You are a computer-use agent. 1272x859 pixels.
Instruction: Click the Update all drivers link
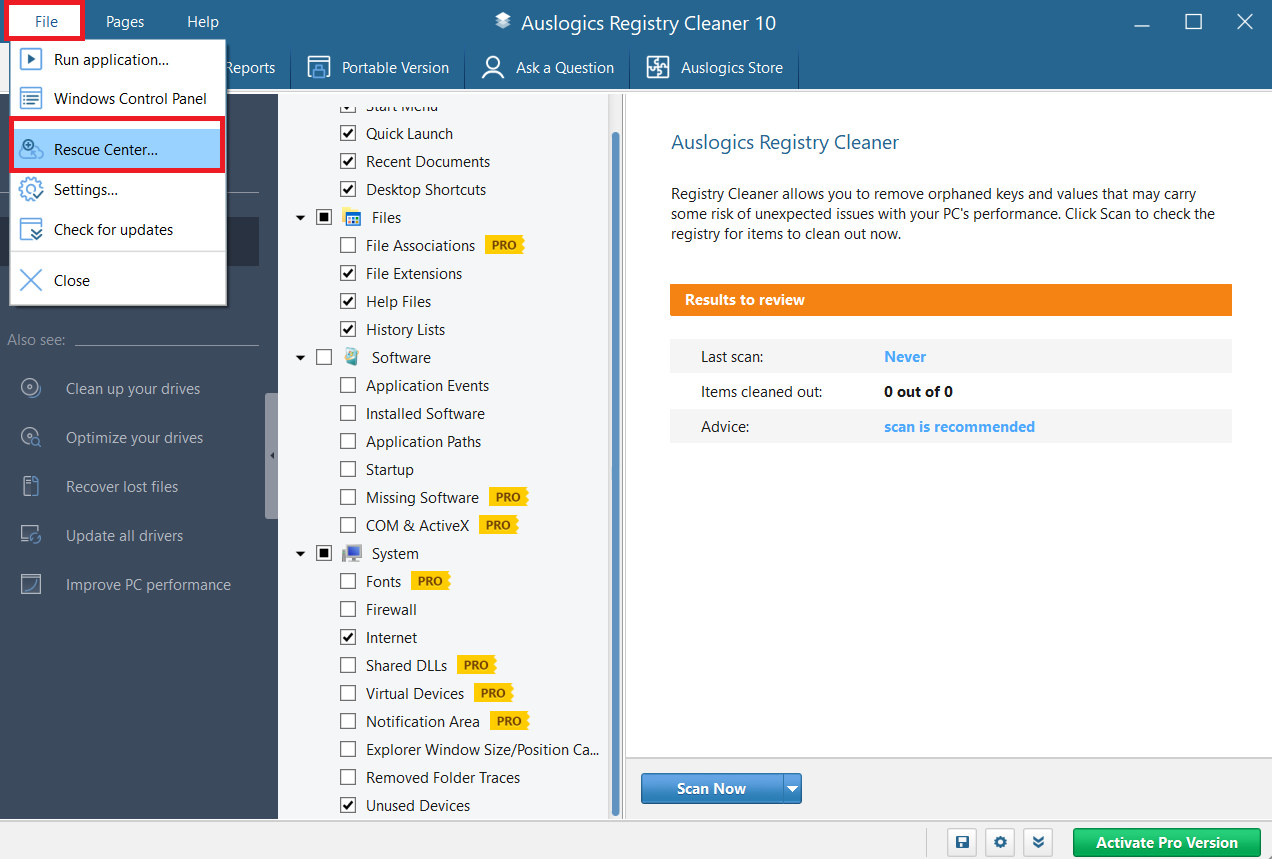click(x=125, y=536)
